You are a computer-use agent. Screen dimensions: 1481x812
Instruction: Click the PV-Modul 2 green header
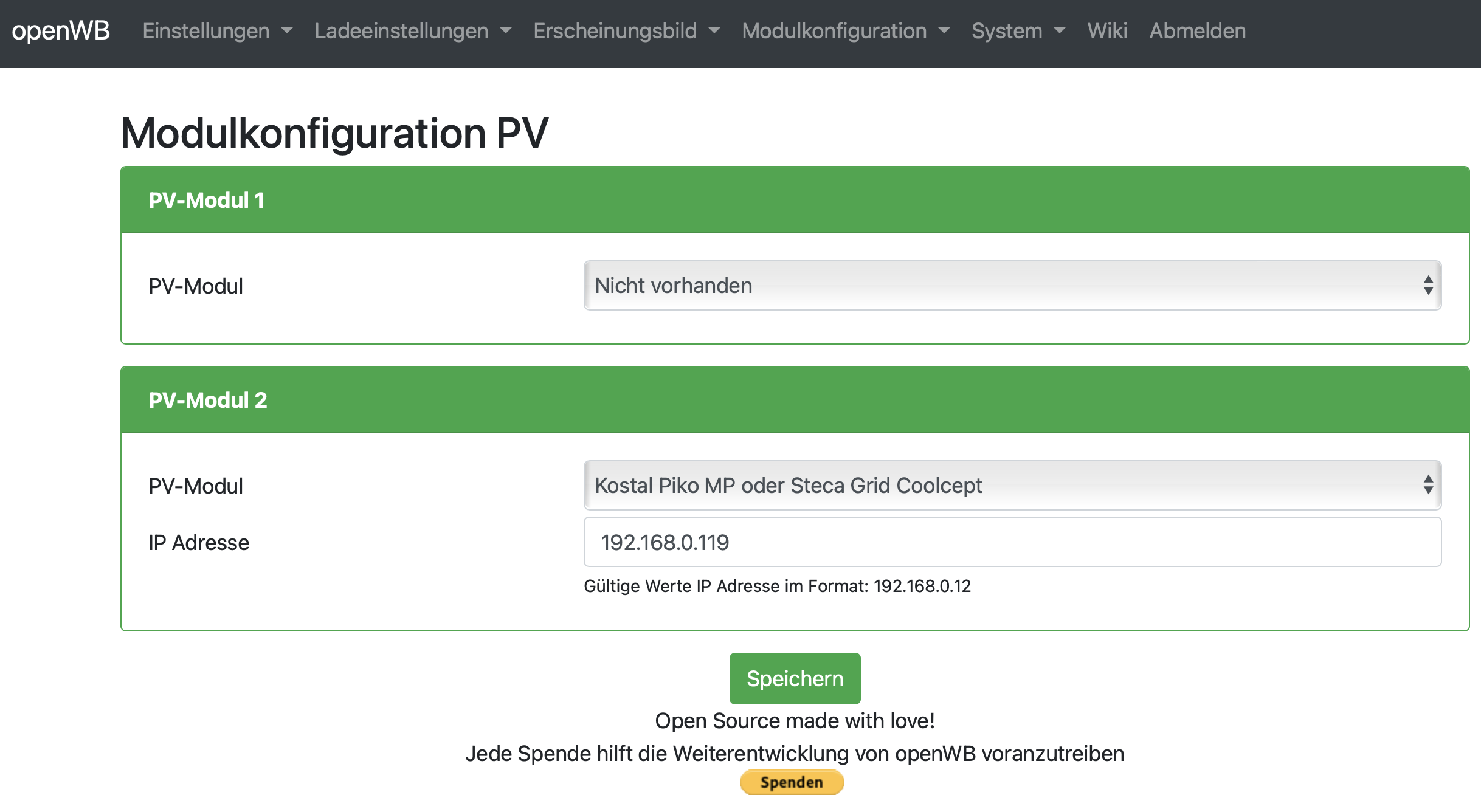tap(795, 400)
